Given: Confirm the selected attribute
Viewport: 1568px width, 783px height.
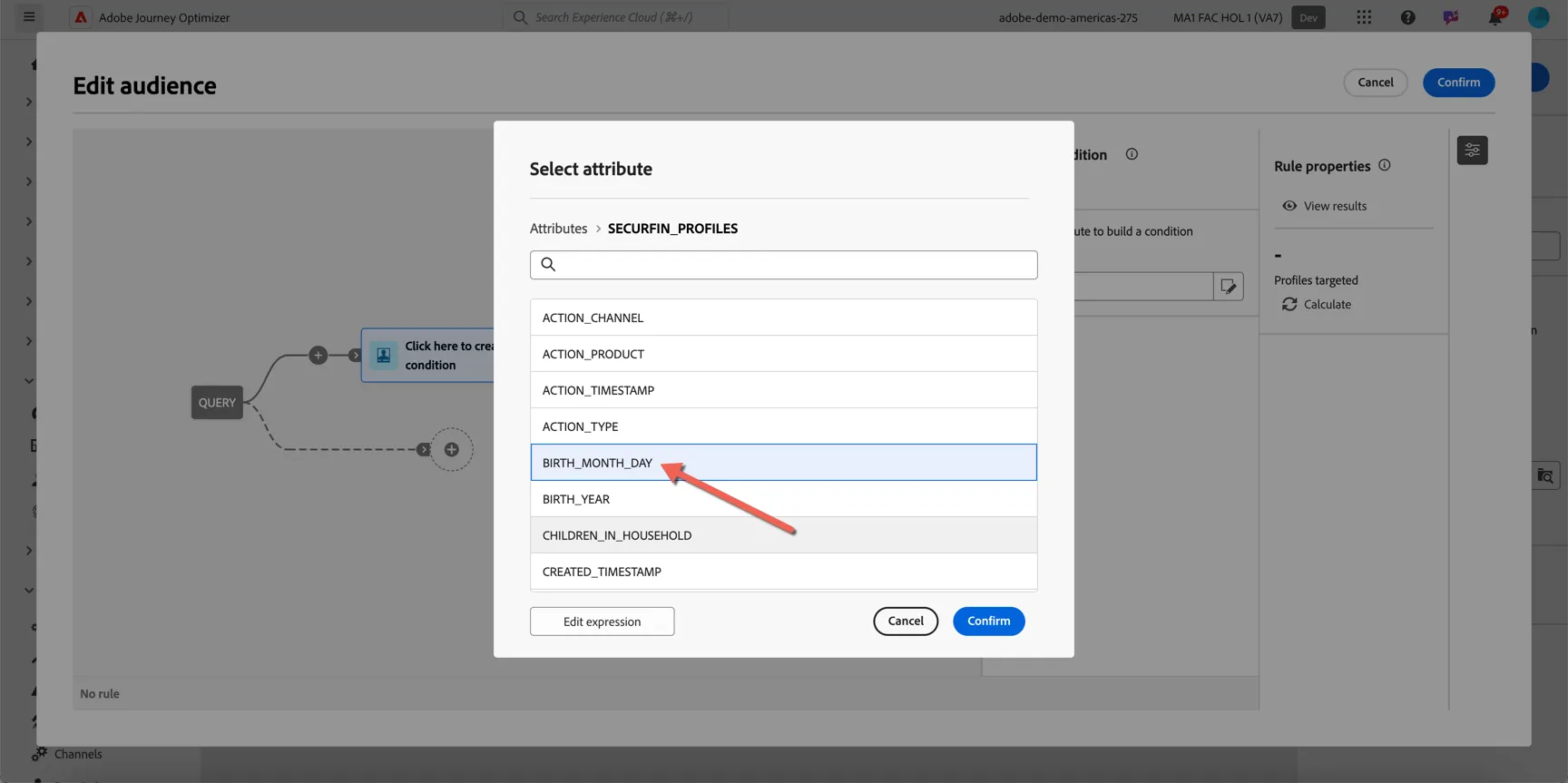Looking at the screenshot, I should click(x=988, y=622).
